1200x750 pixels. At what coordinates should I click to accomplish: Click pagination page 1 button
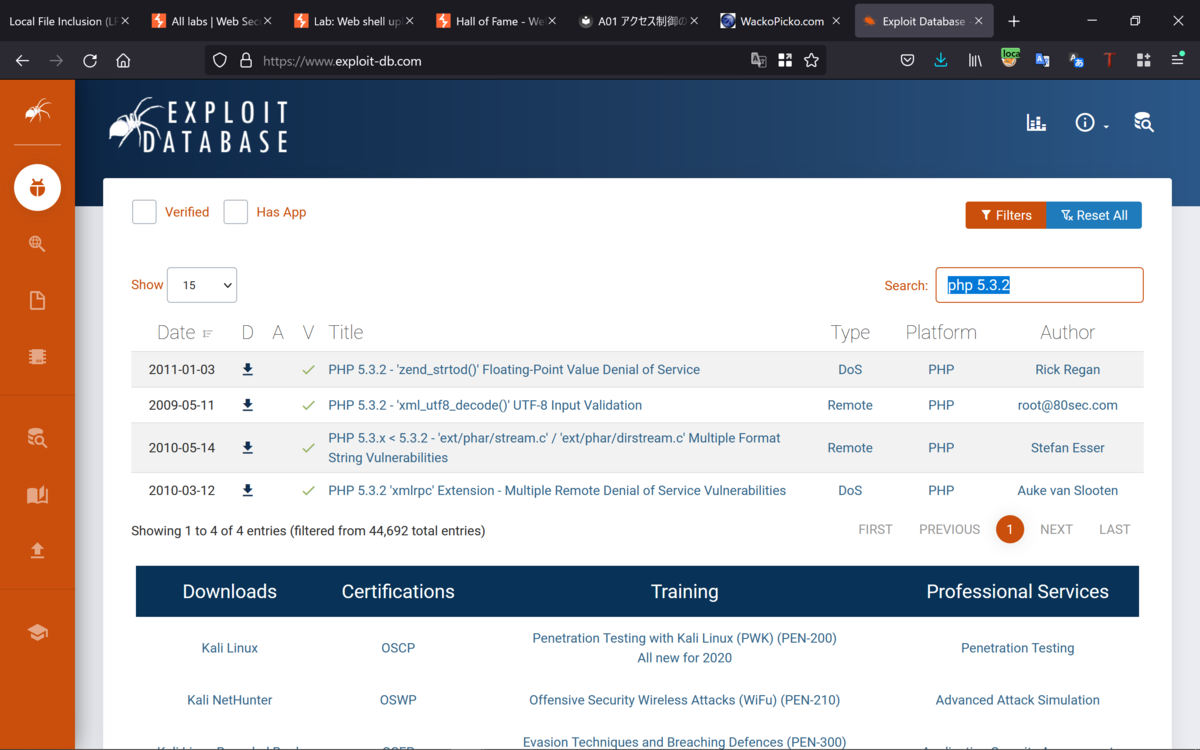coord(1010,529)
